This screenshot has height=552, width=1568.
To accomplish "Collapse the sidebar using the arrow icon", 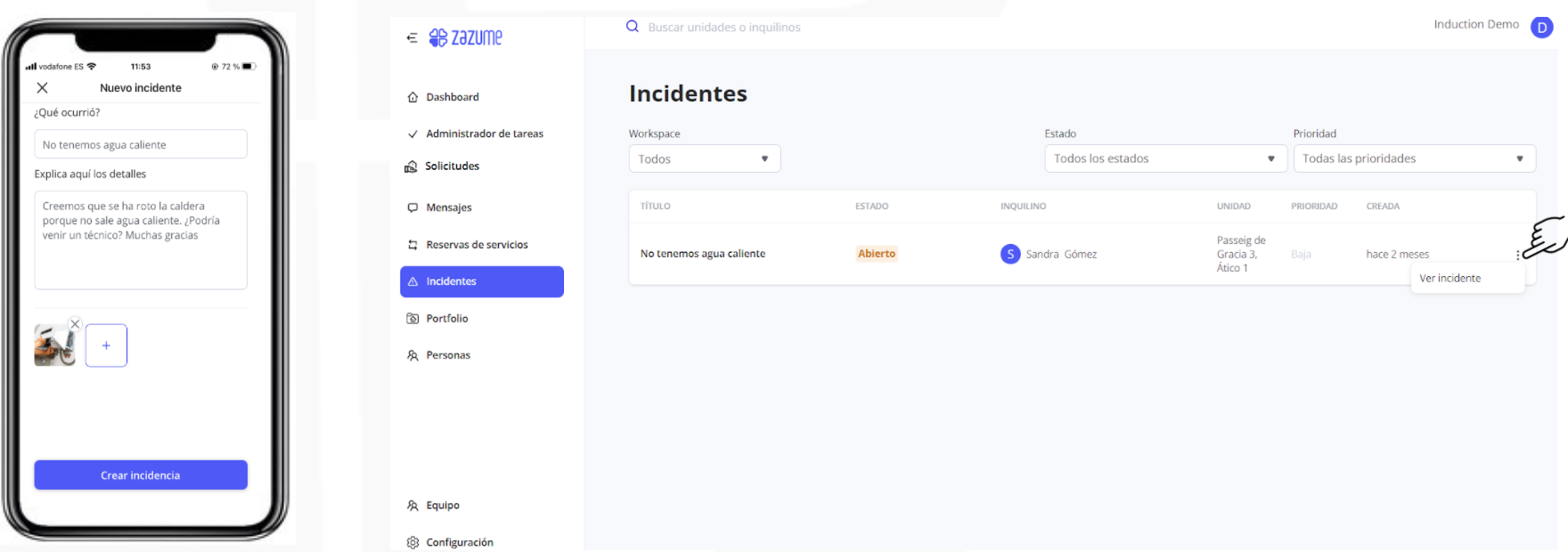I will (412, 37).
